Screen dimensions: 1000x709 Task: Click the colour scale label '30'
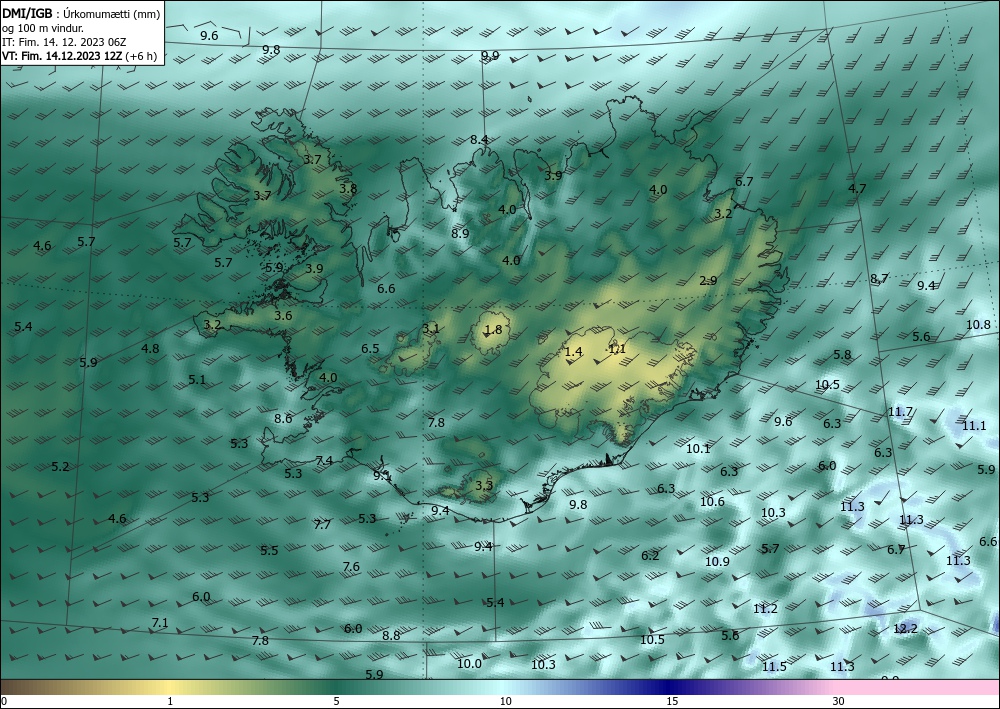coord(839,701)
